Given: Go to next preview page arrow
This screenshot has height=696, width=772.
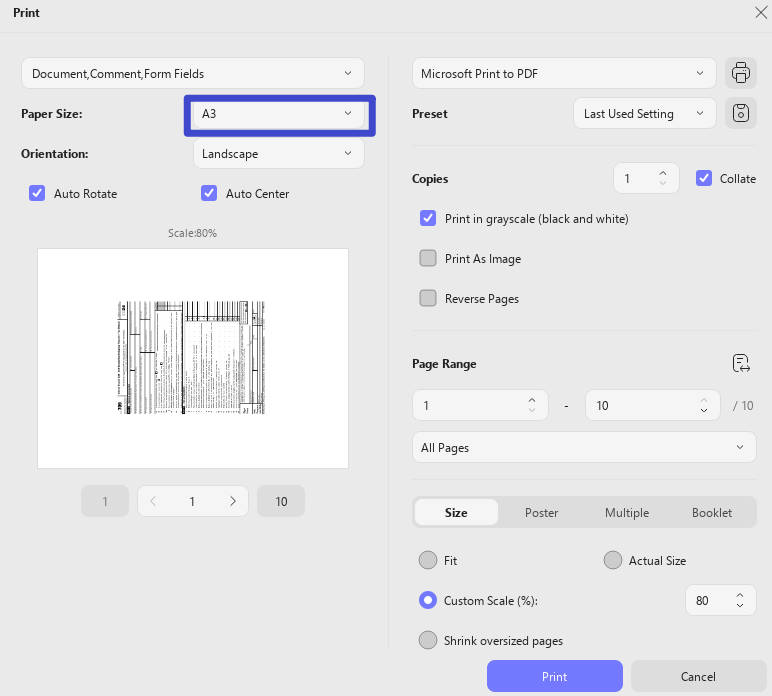Looking at the screenshot, I should coord(233,501).
